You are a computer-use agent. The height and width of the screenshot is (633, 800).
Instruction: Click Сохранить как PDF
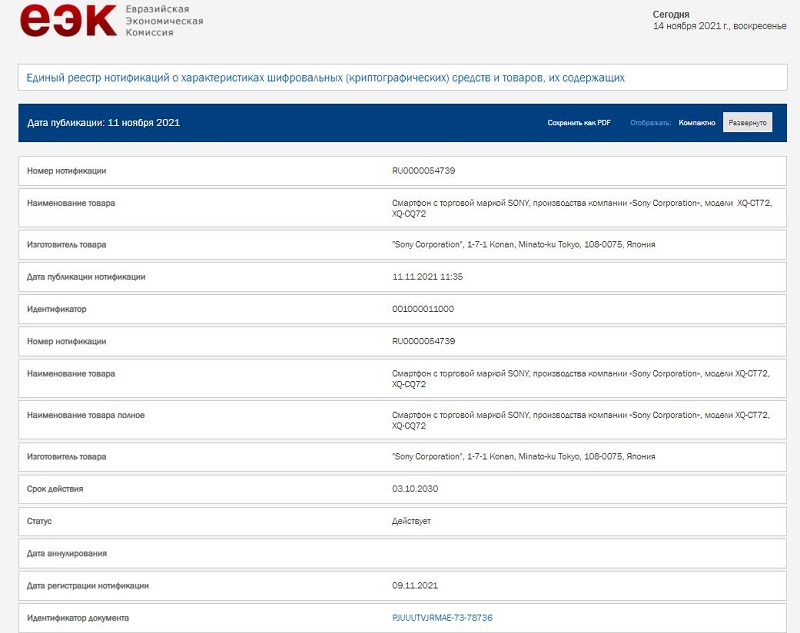pos(579,123)
